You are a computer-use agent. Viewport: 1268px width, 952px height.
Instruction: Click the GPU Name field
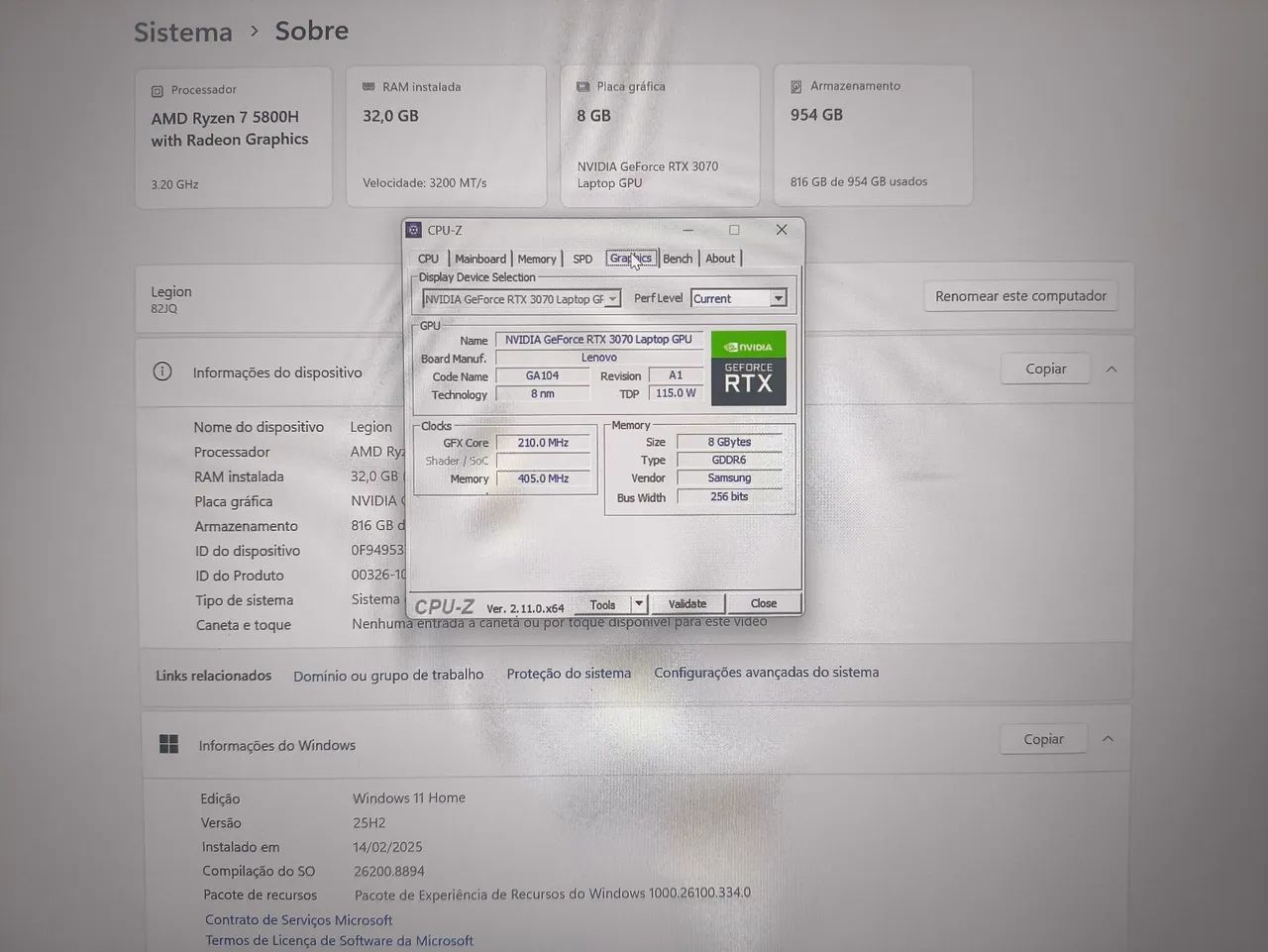click(x=598, y=339)
